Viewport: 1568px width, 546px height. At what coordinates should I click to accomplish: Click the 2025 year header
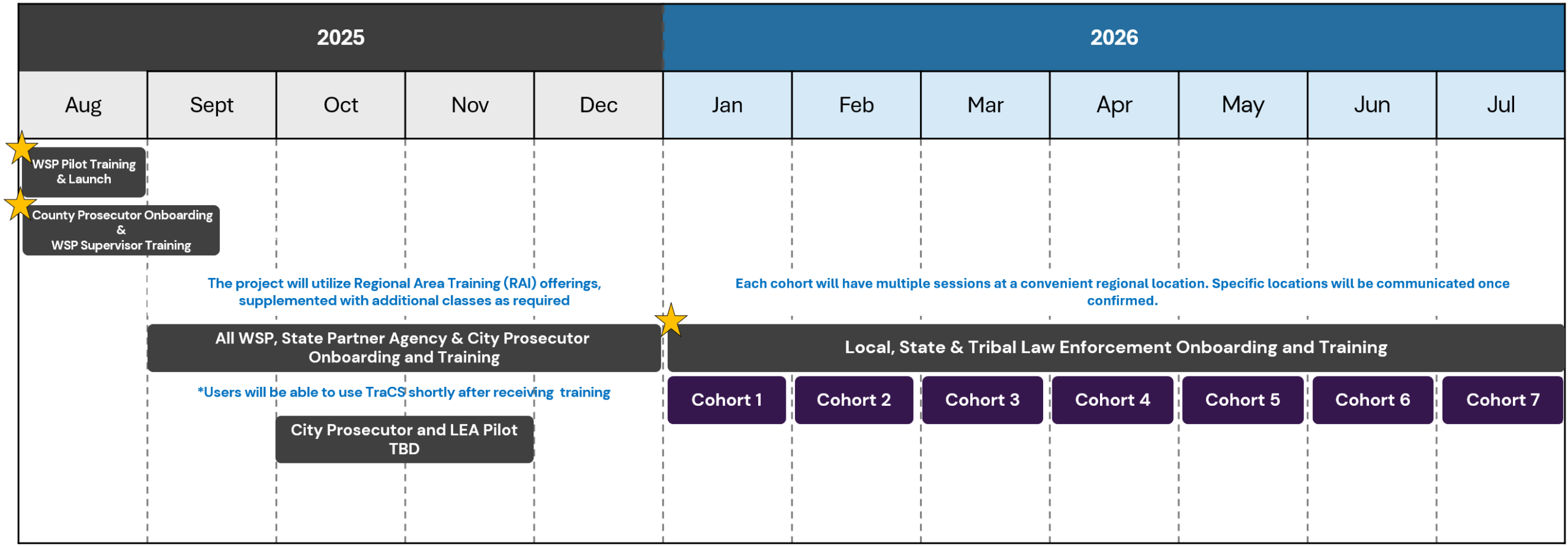click(x=341, y=38)
